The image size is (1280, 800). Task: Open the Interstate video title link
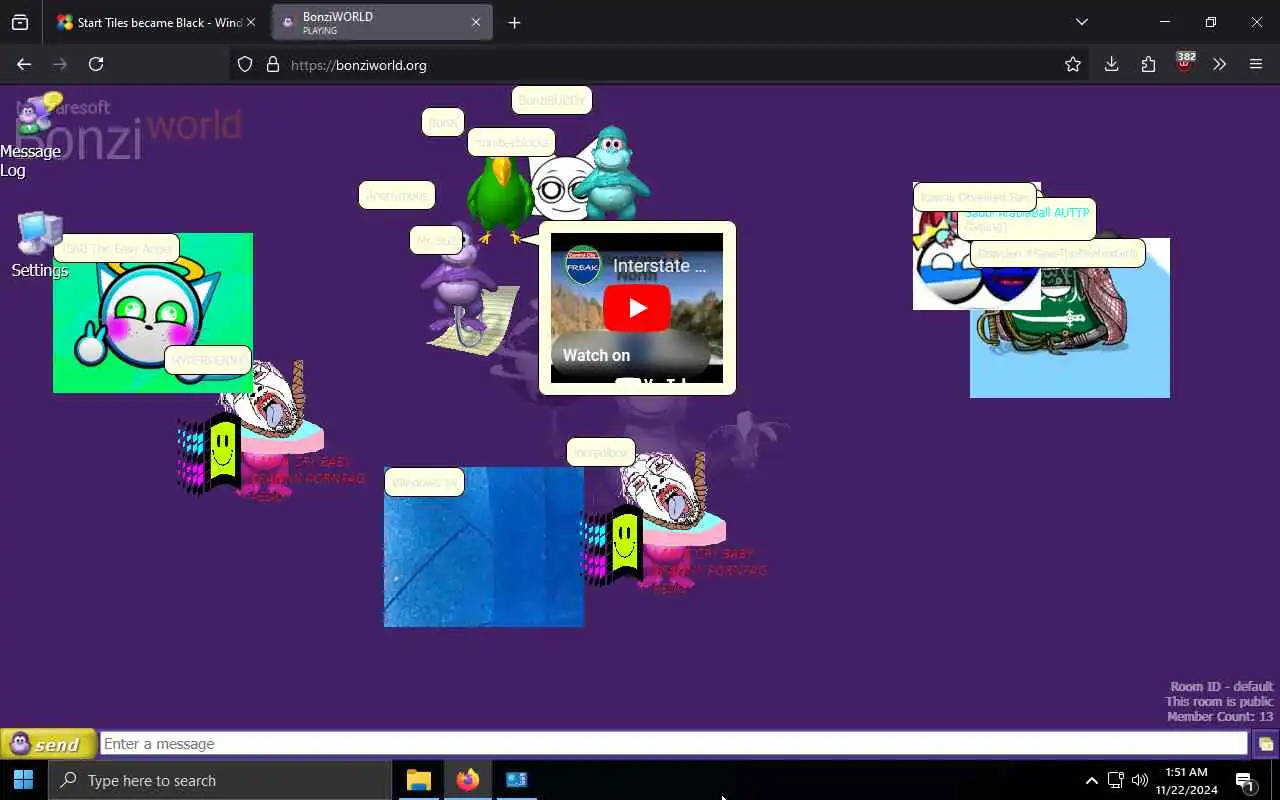pos(660,266)
